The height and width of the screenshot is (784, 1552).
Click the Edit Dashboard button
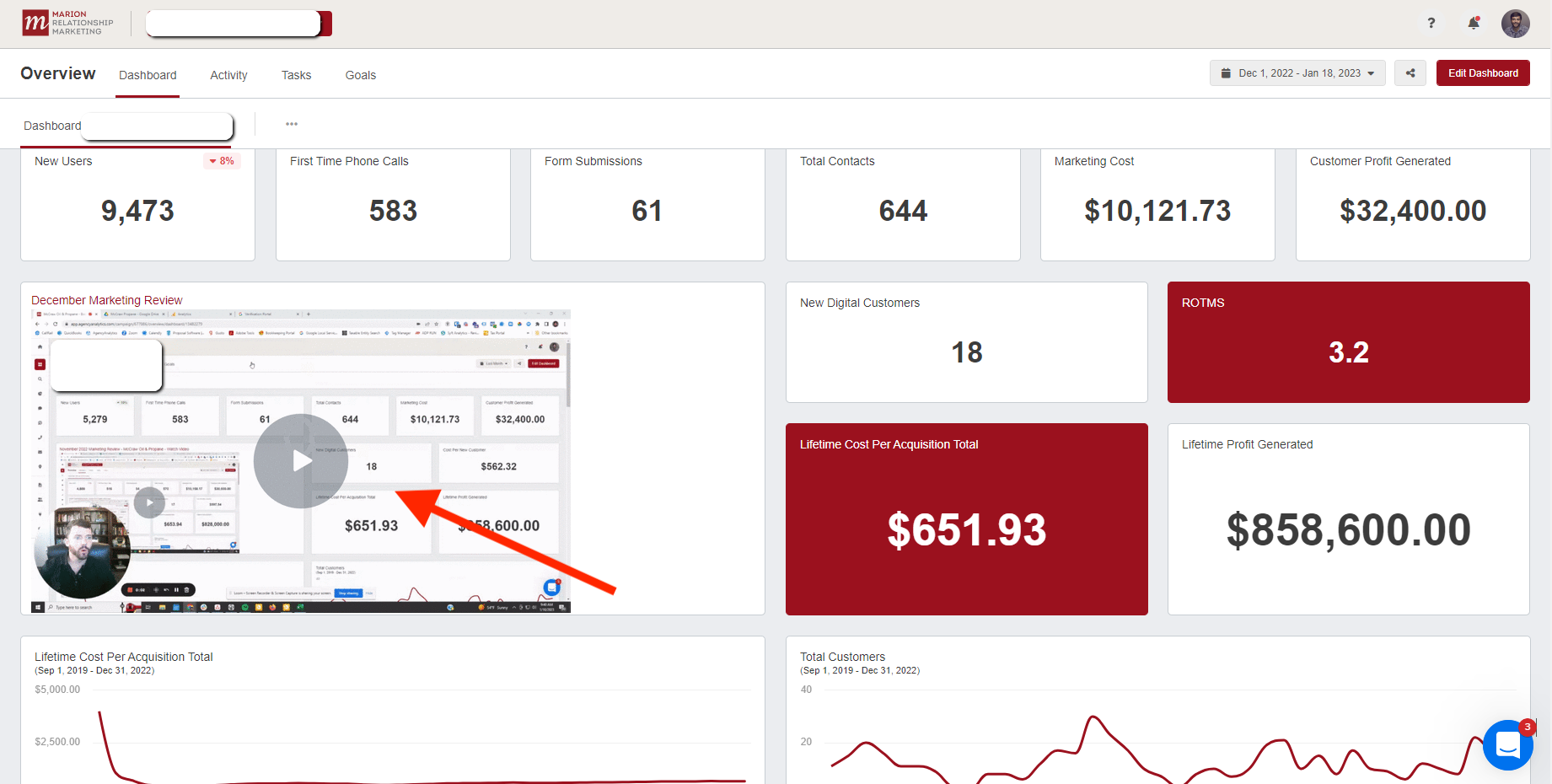(x=1482, y=73)
